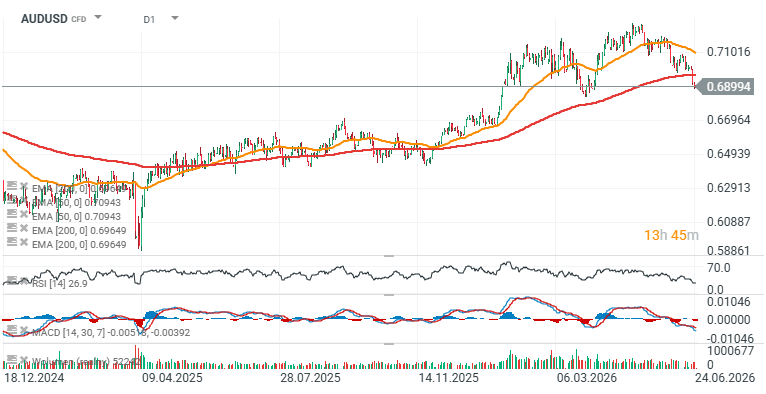Viewport: 766px width, 394px height.
Task: Click the pane divider handle above volume panel
Action: click(x=389, y=344)
